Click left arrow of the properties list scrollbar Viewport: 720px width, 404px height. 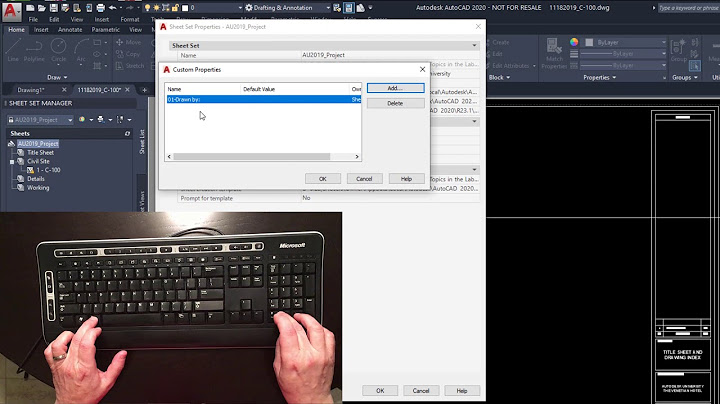tap(169, 157)
